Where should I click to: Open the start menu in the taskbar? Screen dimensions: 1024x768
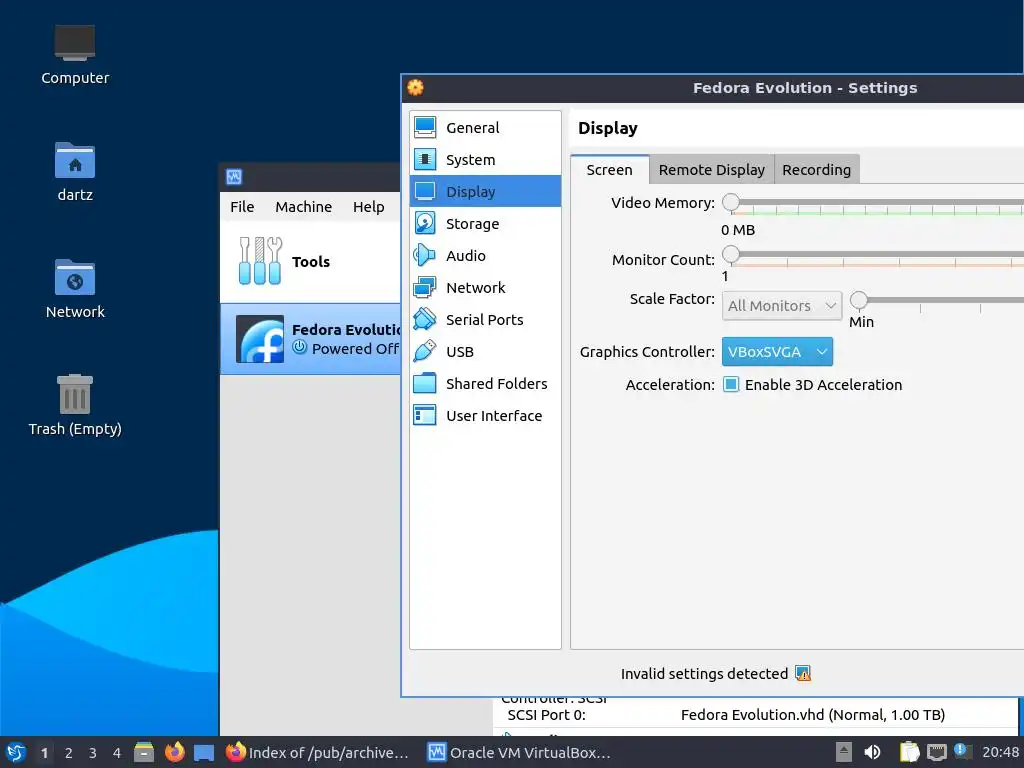pyautogui.click(x=16, y=752)
